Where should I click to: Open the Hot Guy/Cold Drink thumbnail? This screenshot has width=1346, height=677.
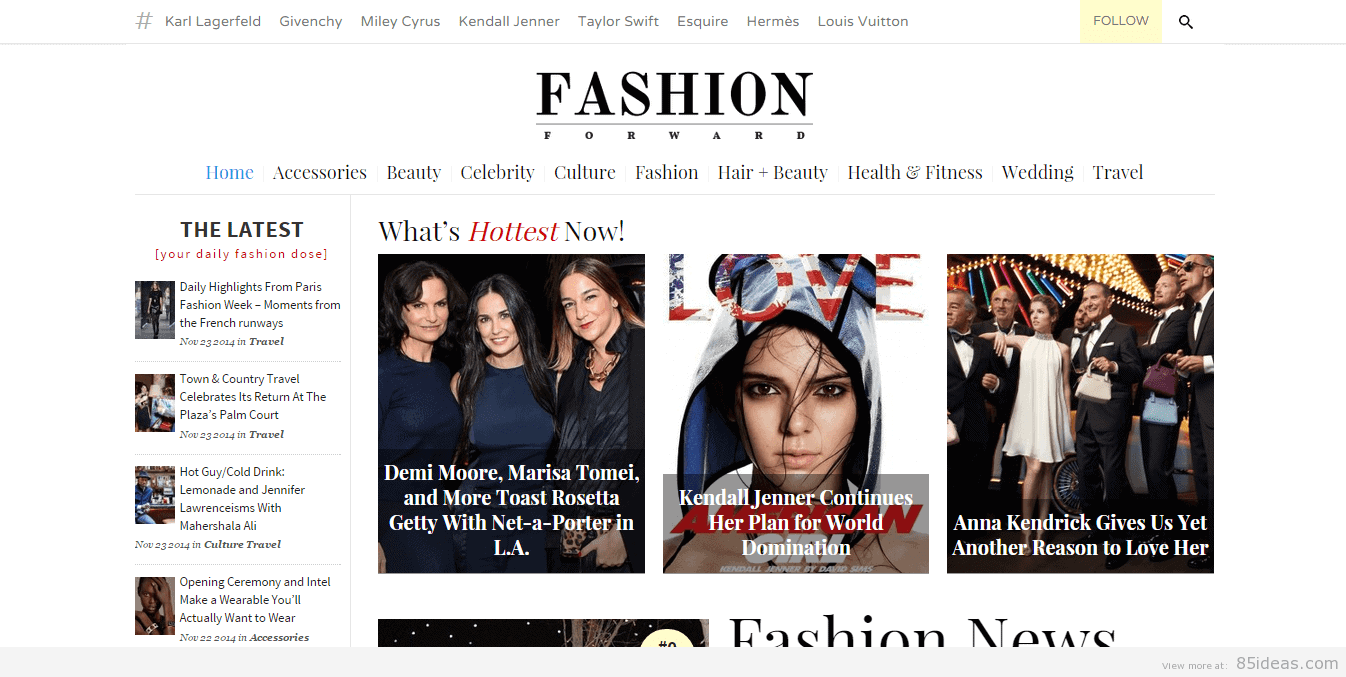tap(155, 495)
